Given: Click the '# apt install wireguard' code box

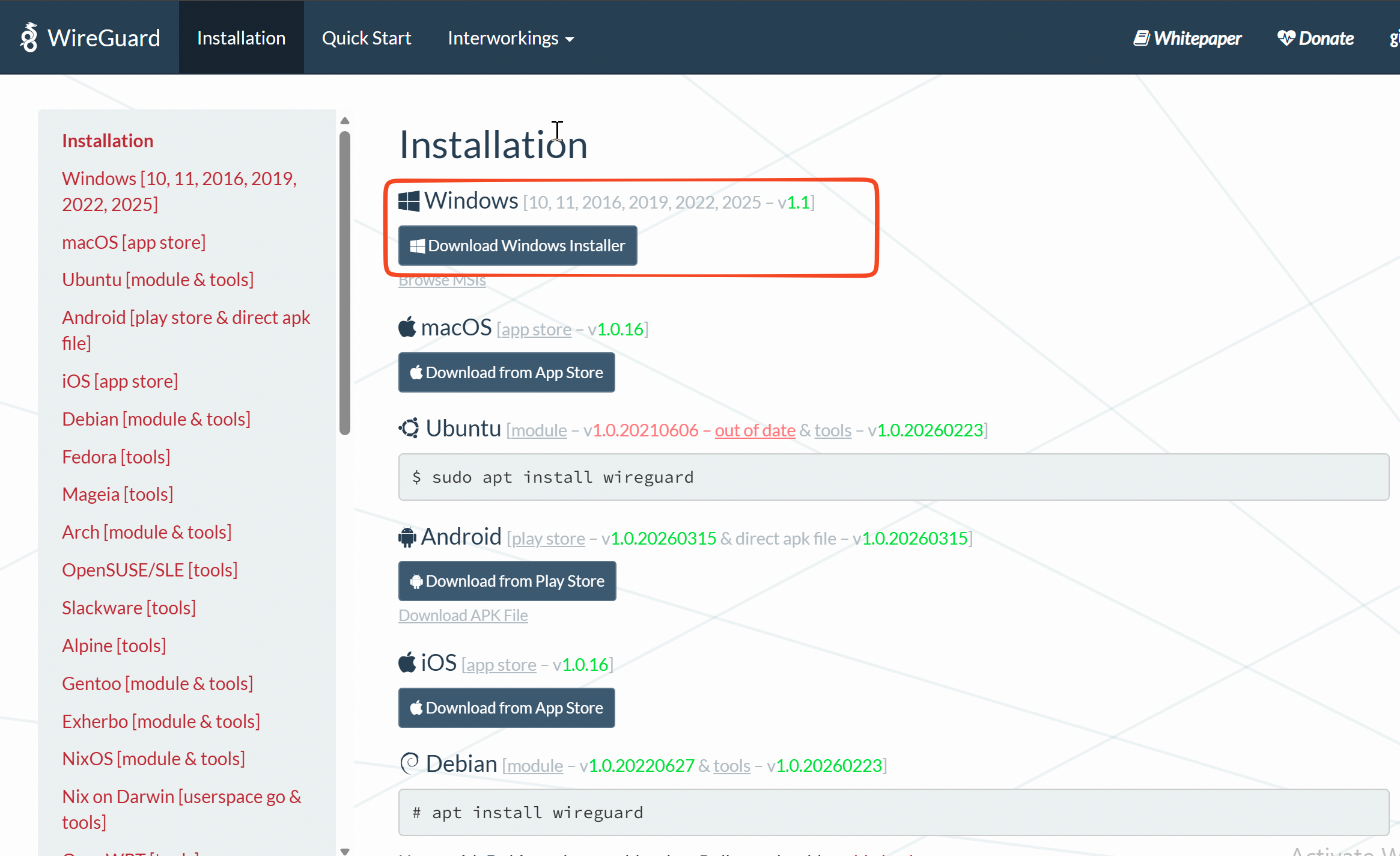Looking at the screenshot, I should click(x=893, y=812).
